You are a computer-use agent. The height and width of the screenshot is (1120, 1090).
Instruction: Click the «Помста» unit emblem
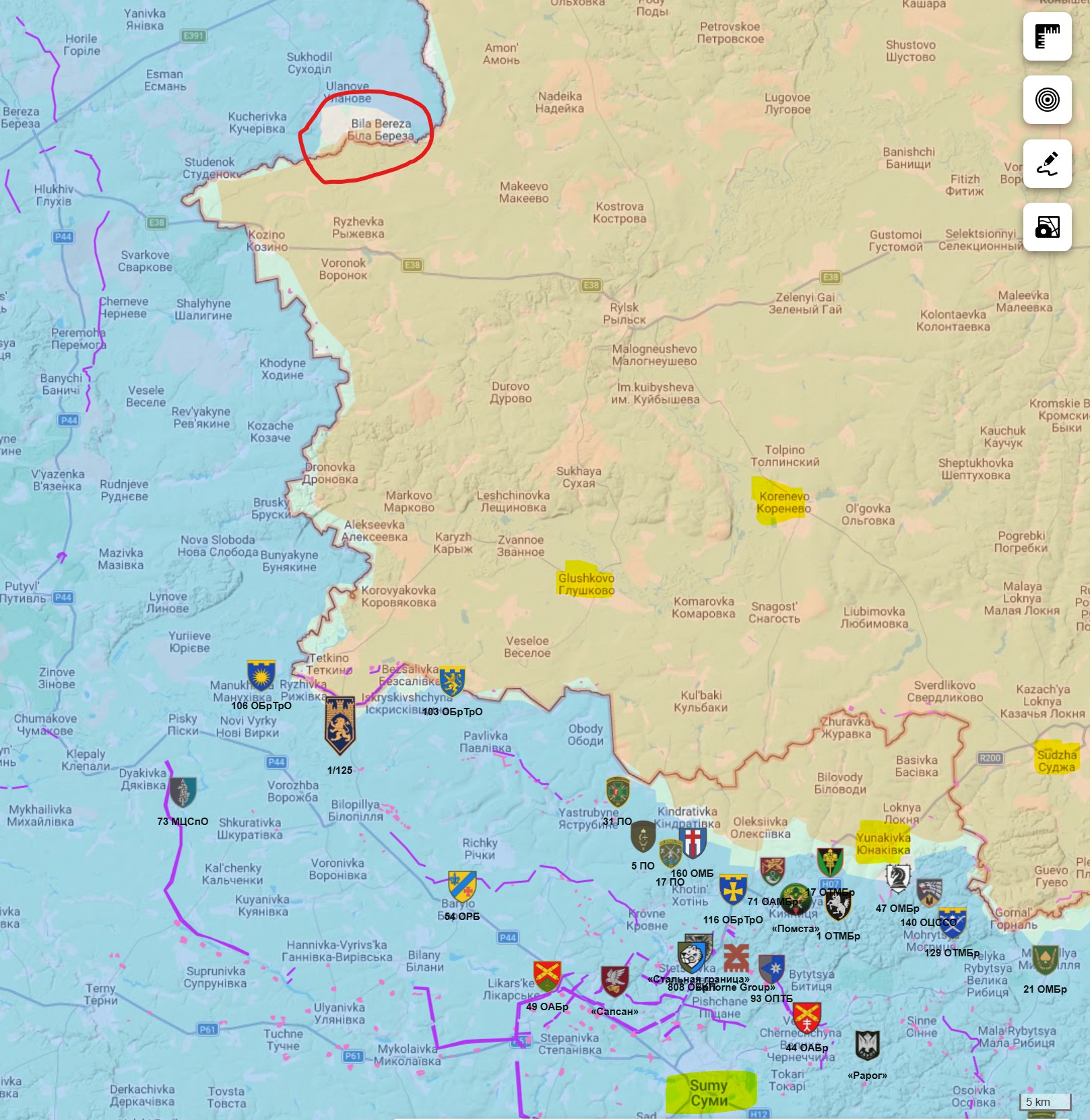coord(796,900)
